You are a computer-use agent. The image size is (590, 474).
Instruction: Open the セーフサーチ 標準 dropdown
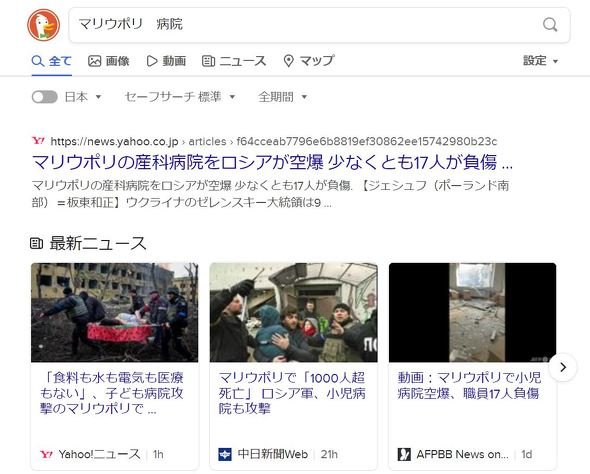(180, 97)
